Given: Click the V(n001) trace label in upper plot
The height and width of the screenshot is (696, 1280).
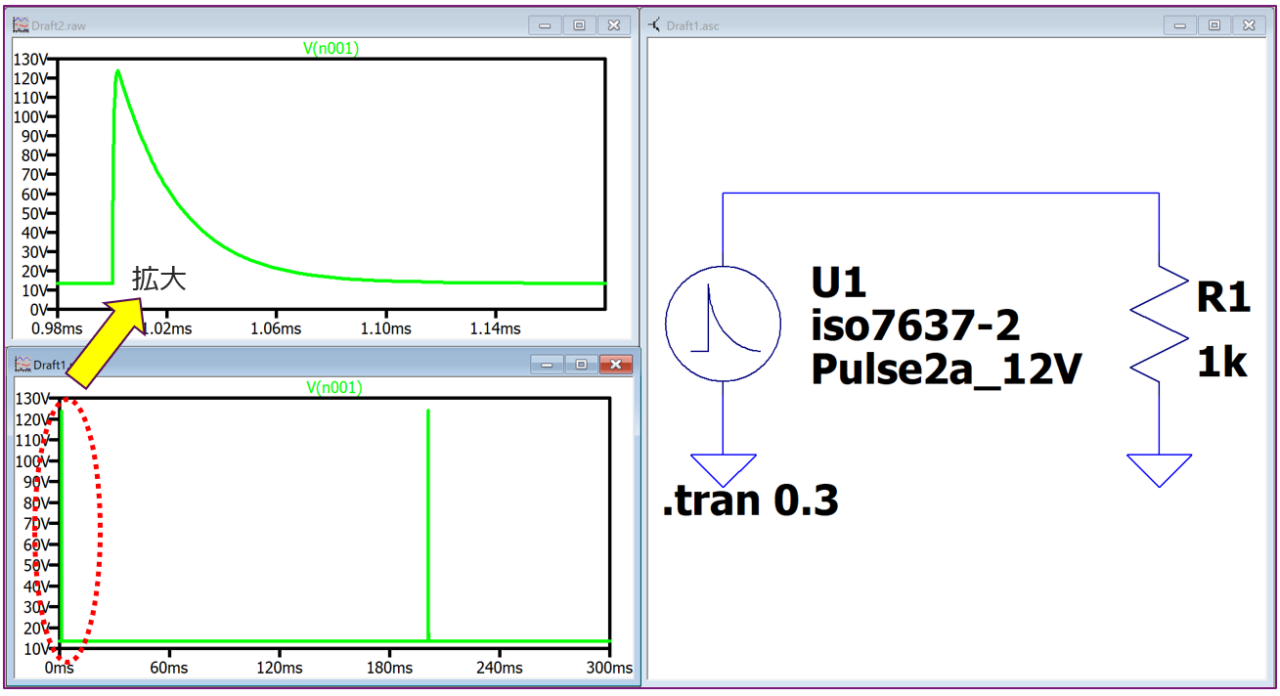Looking at the screenshot, I should (x=331, y=48).
